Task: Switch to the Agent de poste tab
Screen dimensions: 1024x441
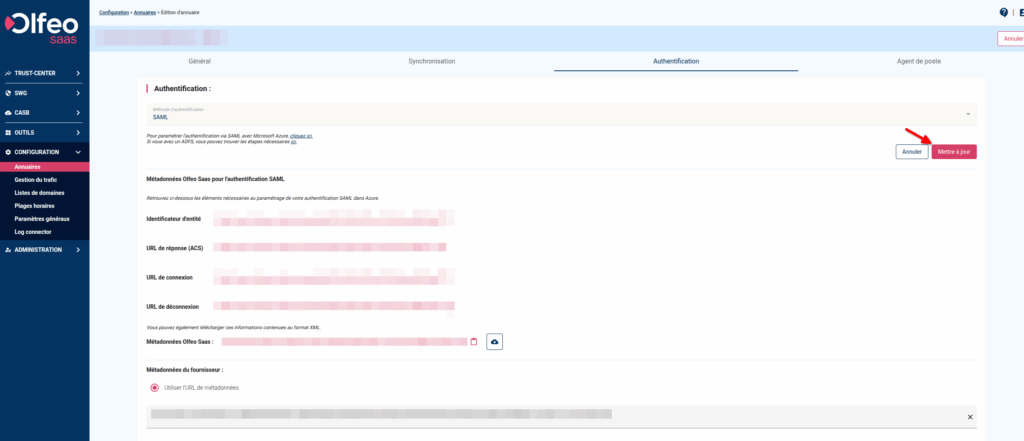Action: tap(918, 61)
